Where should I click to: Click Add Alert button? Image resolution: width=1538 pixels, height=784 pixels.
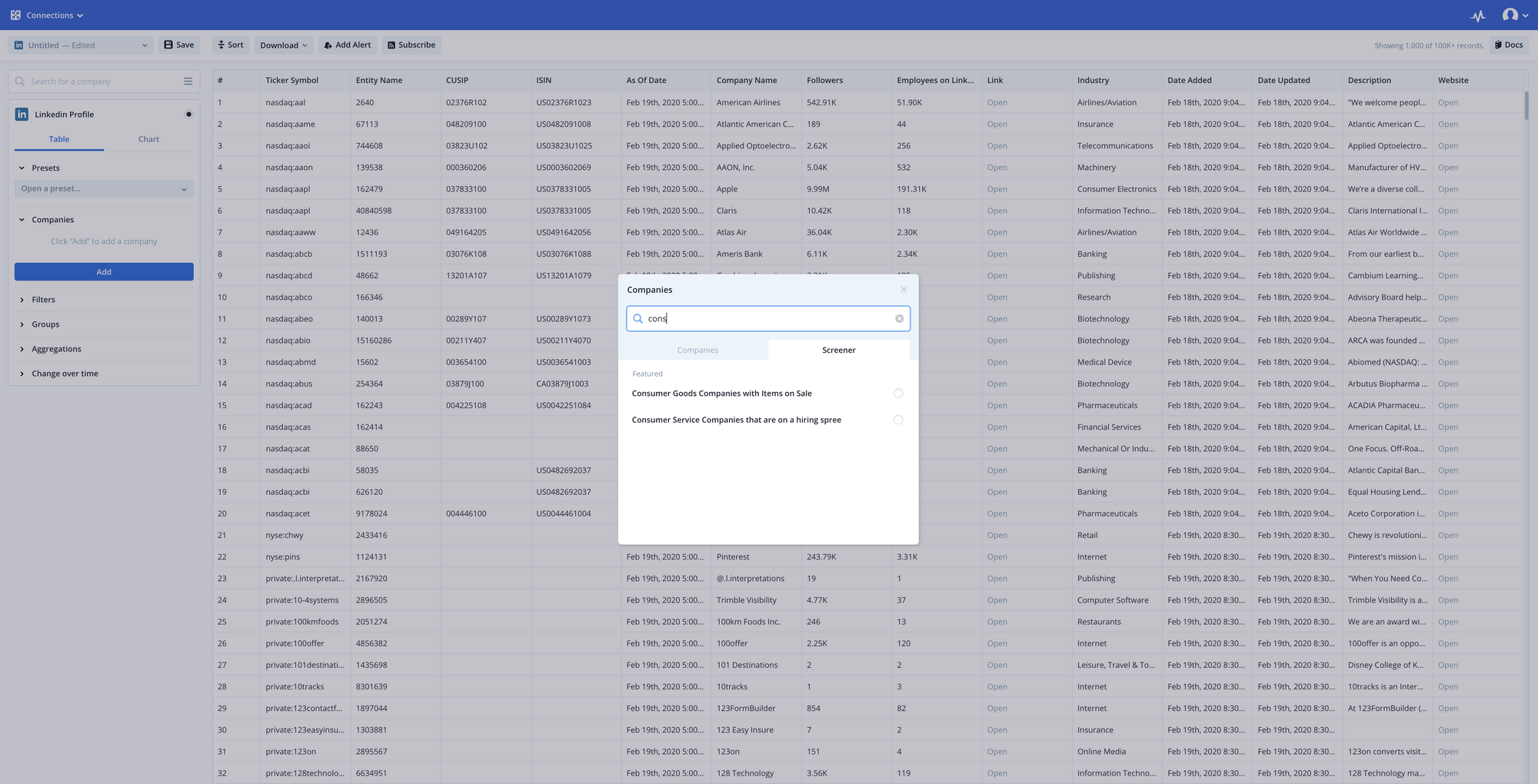click(x=348, y=45)
